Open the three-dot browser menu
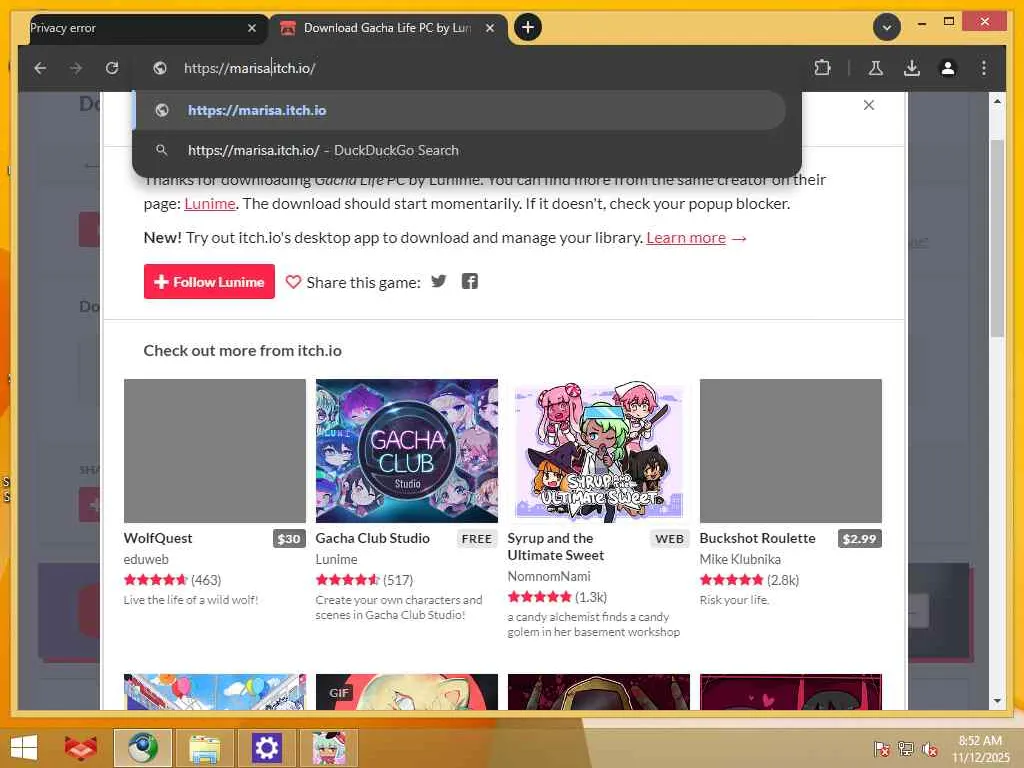The image size is (1024, 768). coord(984,68)
